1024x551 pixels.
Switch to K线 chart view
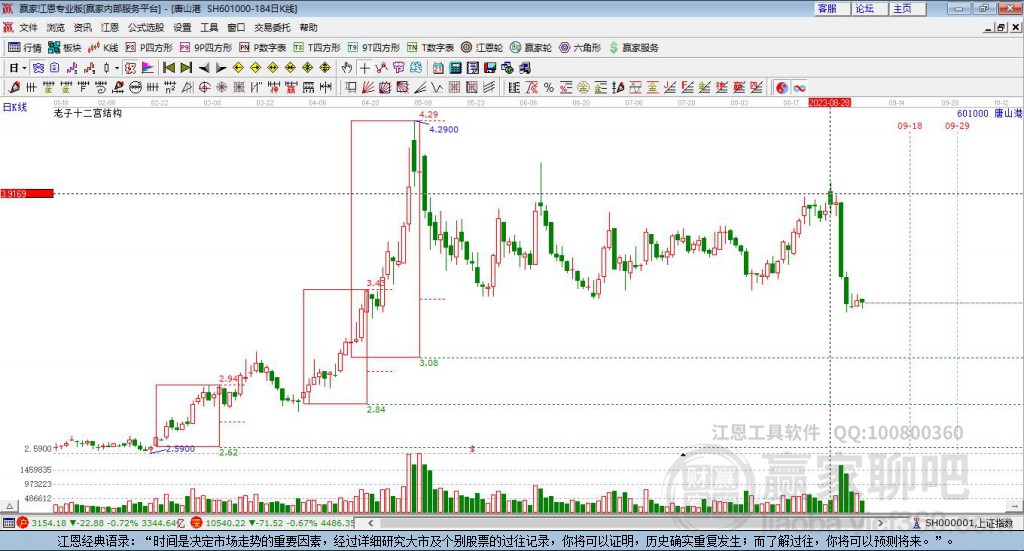pos(103,48)
